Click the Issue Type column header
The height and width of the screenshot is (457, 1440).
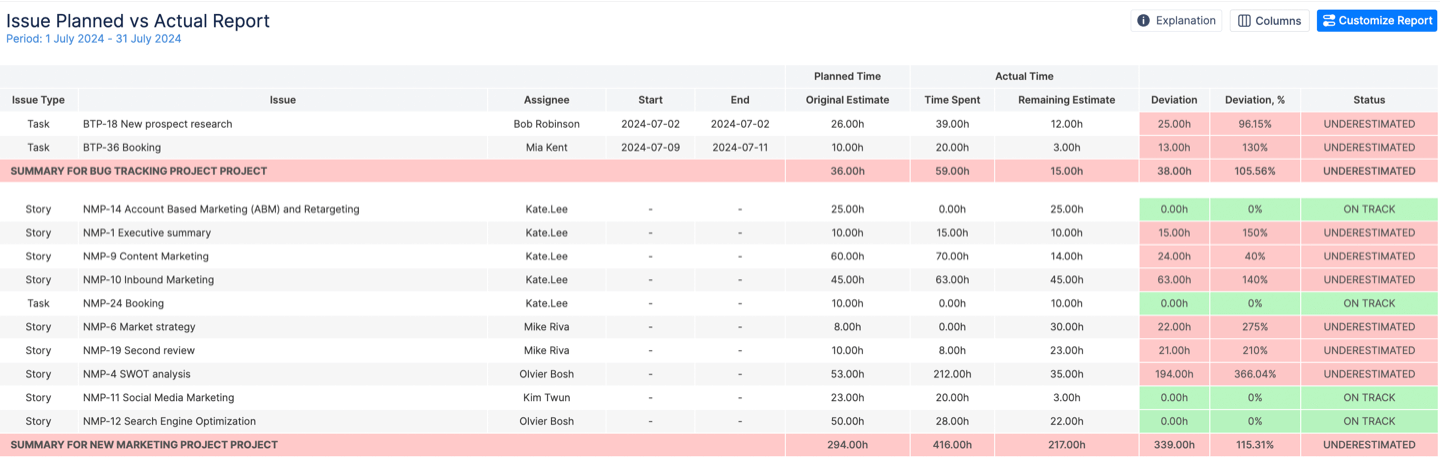coord(38,100)
